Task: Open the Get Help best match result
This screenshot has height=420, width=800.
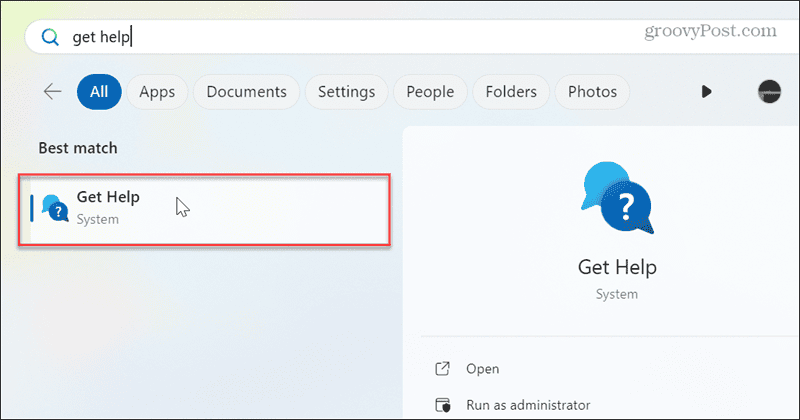Action: 205,209
